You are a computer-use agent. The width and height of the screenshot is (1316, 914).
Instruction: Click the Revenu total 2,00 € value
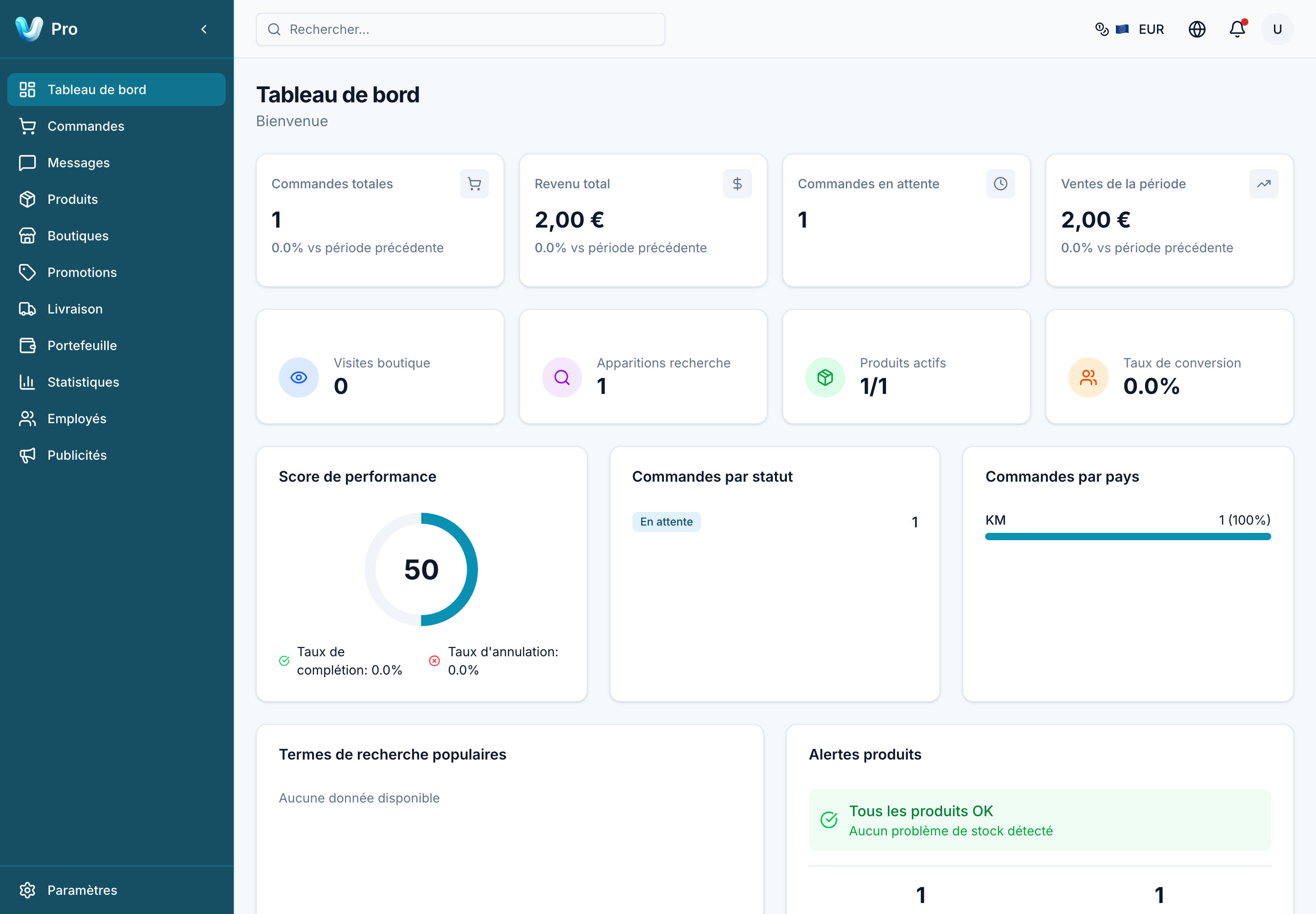pyautogui.click(x=569, y=220)
